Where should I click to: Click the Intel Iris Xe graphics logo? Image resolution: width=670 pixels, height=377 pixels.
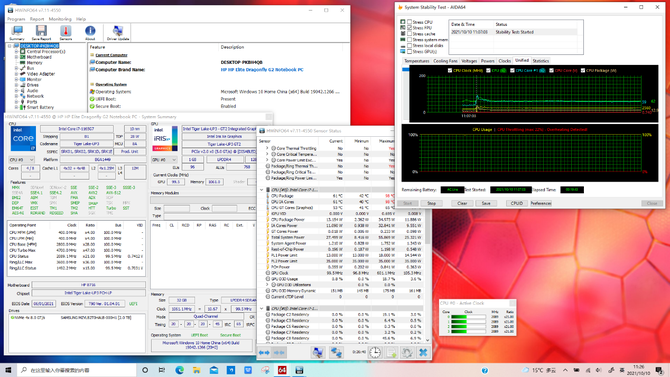coord(165,138)
